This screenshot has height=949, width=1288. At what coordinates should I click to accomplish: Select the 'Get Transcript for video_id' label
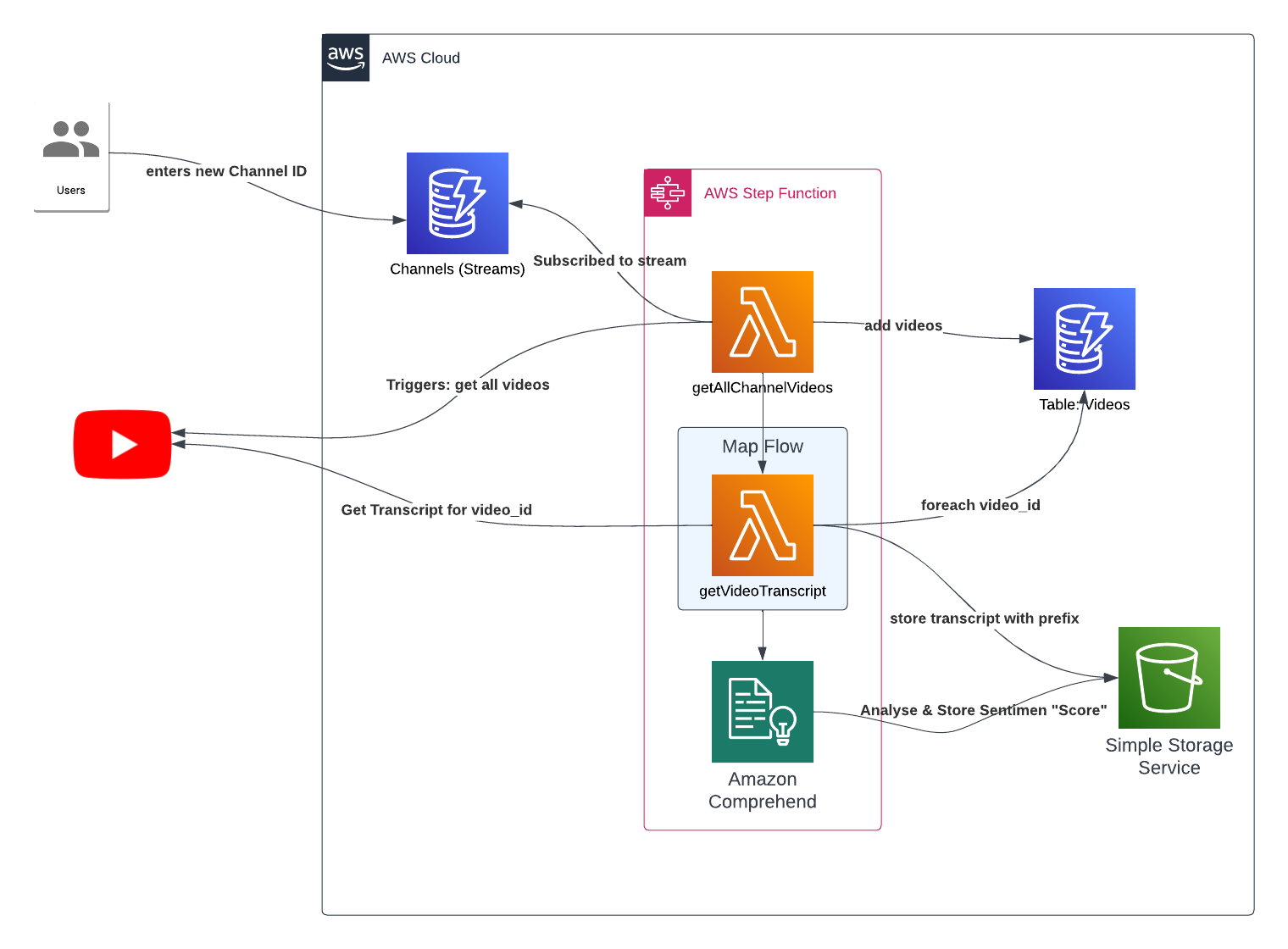point(436,510)
